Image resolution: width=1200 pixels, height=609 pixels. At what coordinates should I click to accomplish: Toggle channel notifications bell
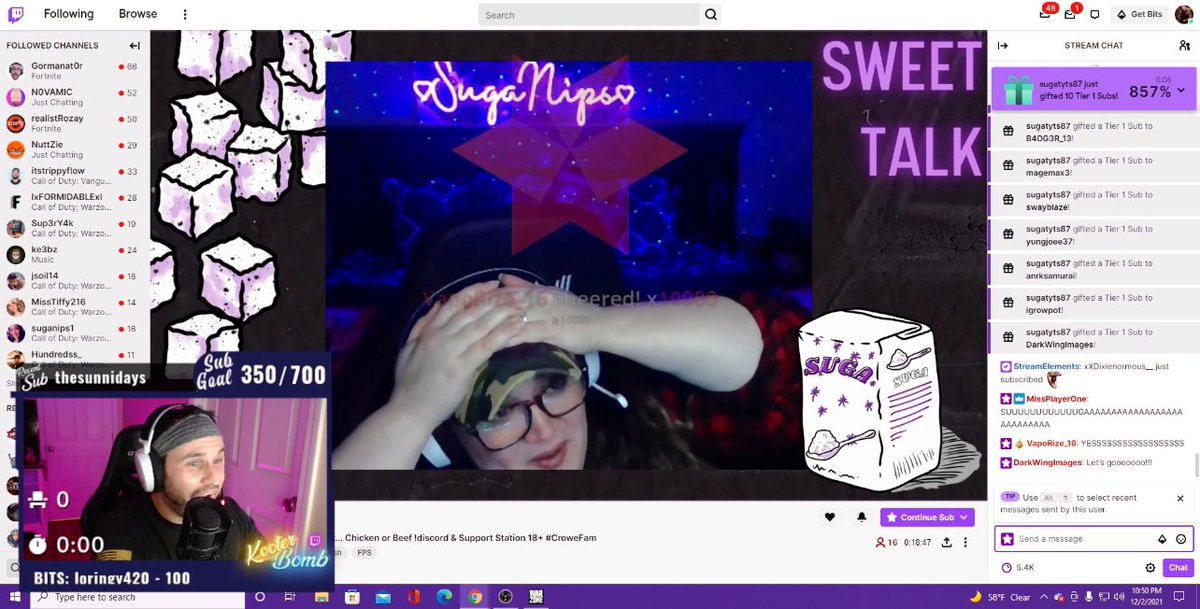click(861, 517)
